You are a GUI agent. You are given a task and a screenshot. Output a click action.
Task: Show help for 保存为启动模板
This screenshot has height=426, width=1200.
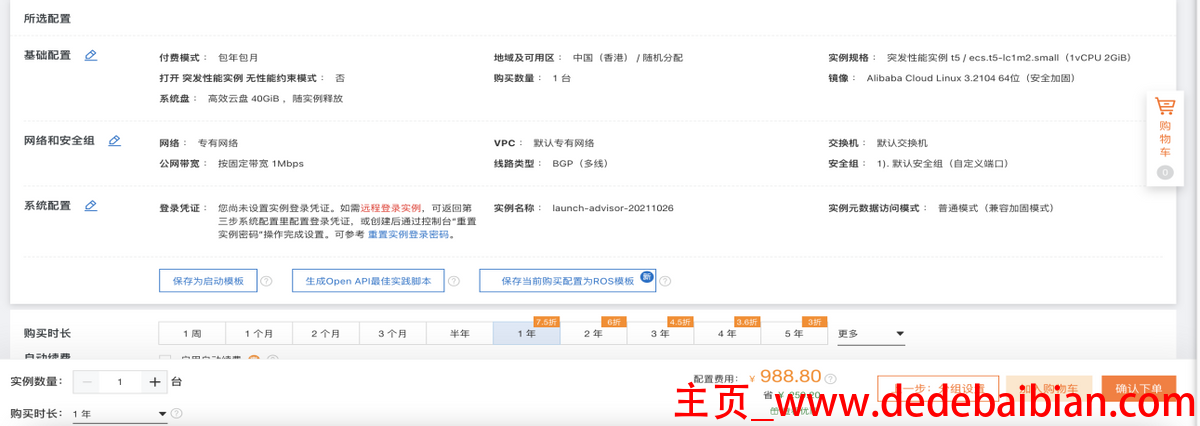(x=267, y=281)
